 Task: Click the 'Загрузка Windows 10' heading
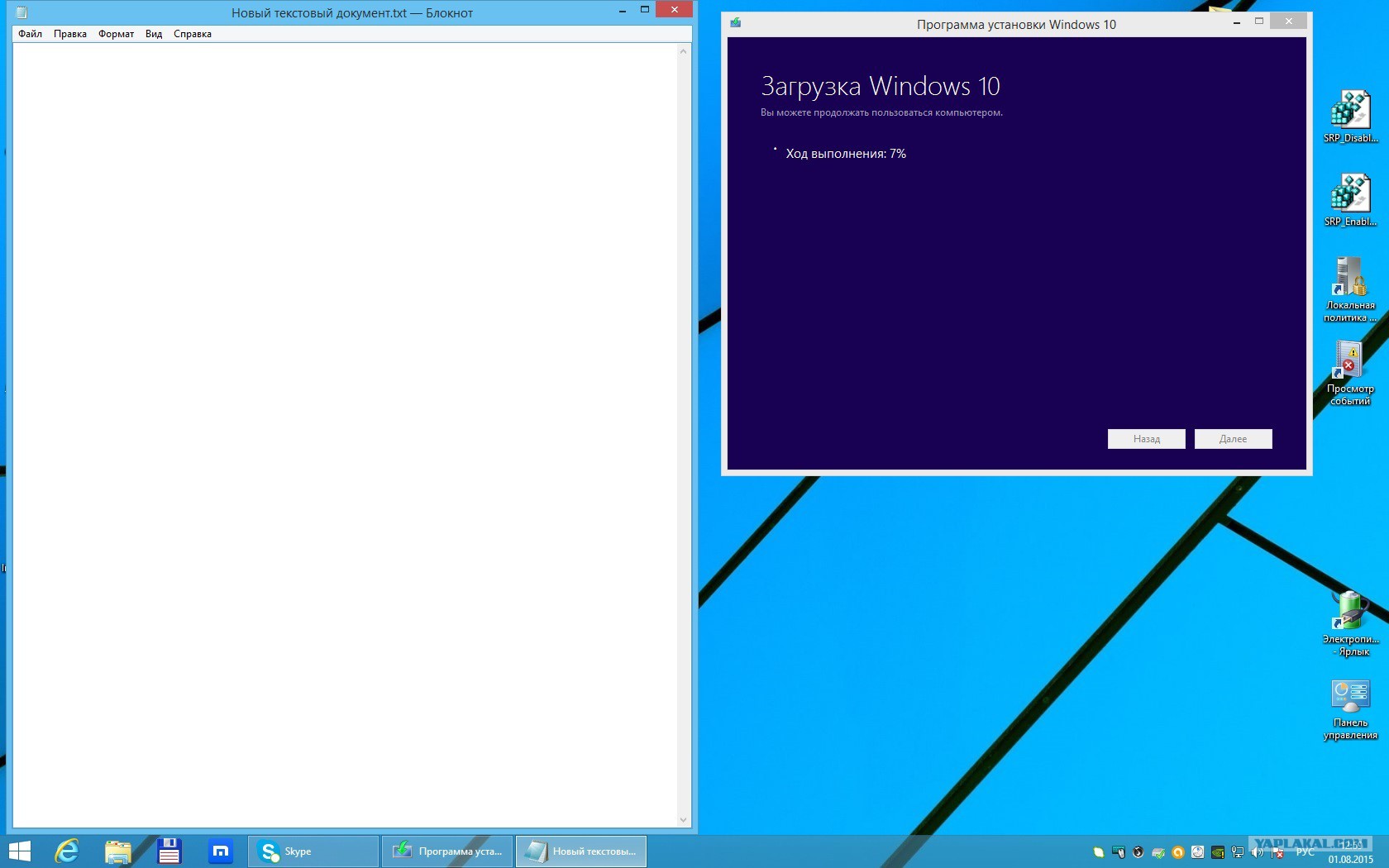coord(881,86)
